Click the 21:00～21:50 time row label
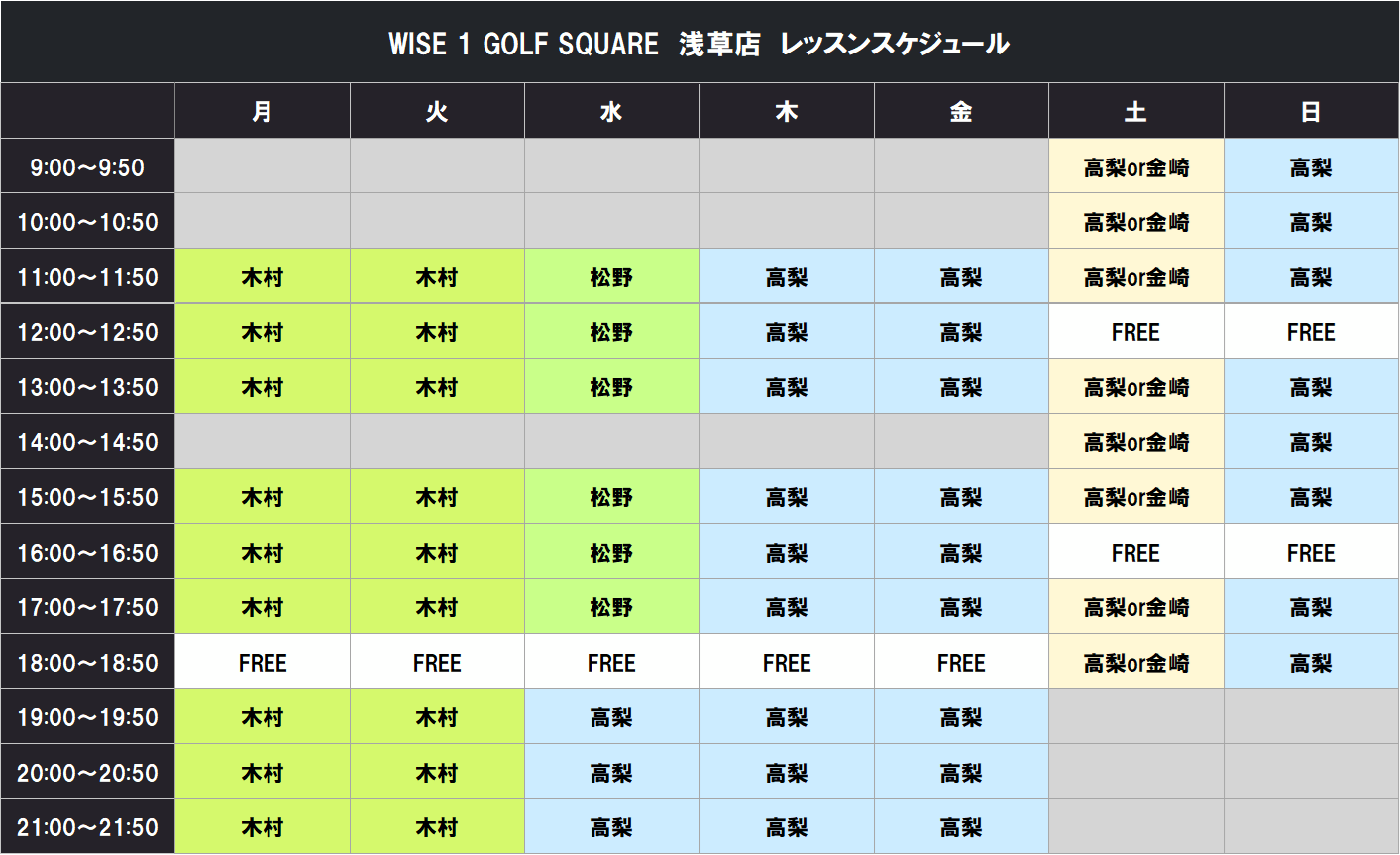 pos(87,826)
